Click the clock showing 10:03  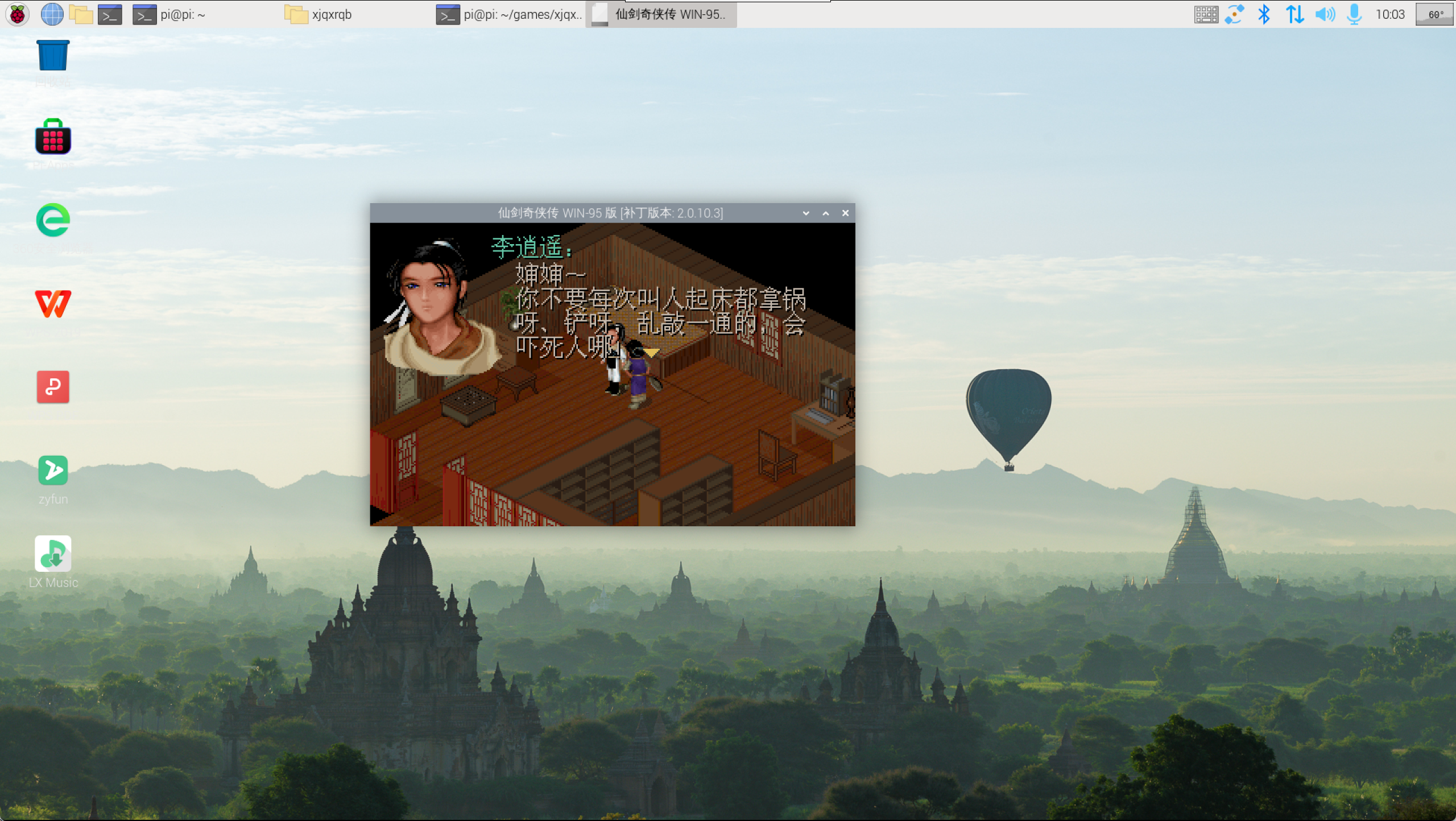1389,14
